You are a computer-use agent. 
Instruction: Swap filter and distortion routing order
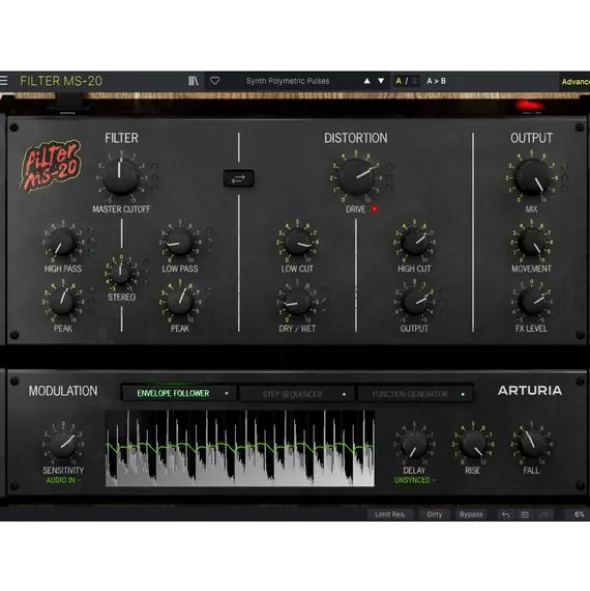click(x=239, y=179)
